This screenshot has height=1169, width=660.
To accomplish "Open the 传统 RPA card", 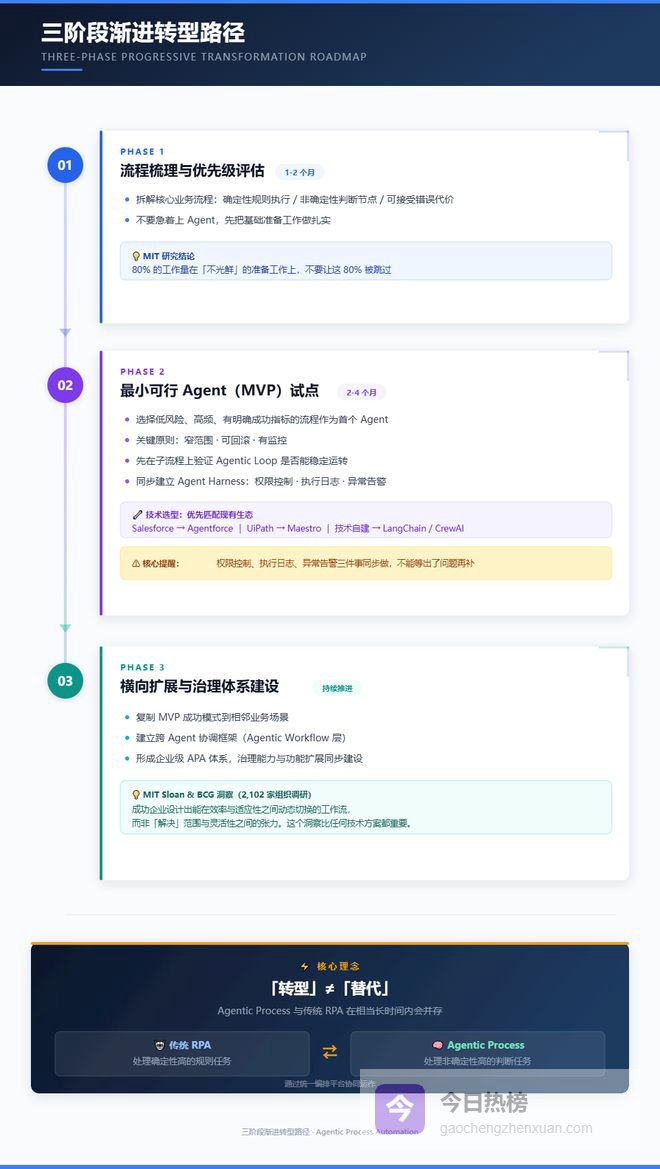I will [x=182, y=1053].
